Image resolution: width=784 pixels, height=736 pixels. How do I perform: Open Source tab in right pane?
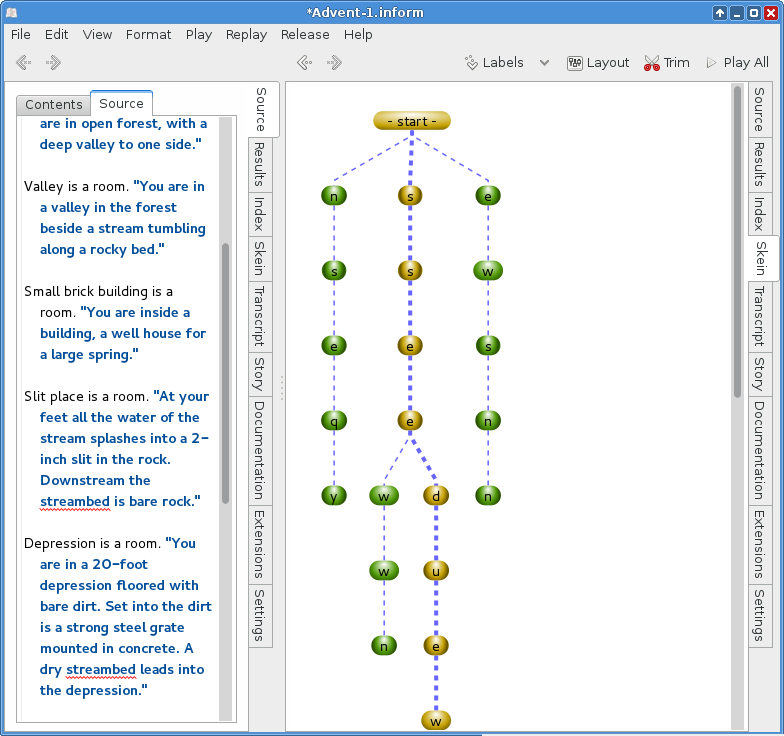pos(760,110)
